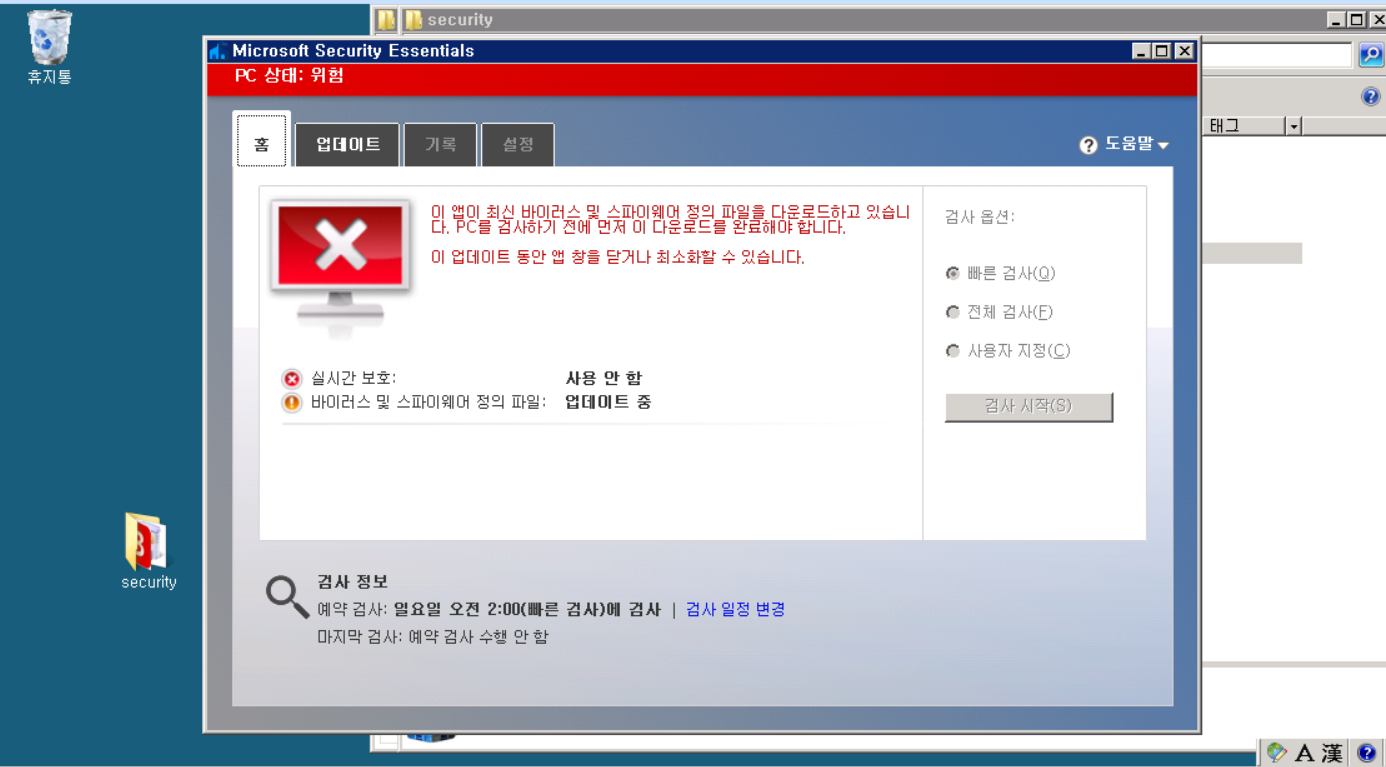The image size is (1386, 767).
Task: Switch to the 설정 tab
Action: (518, 145)
